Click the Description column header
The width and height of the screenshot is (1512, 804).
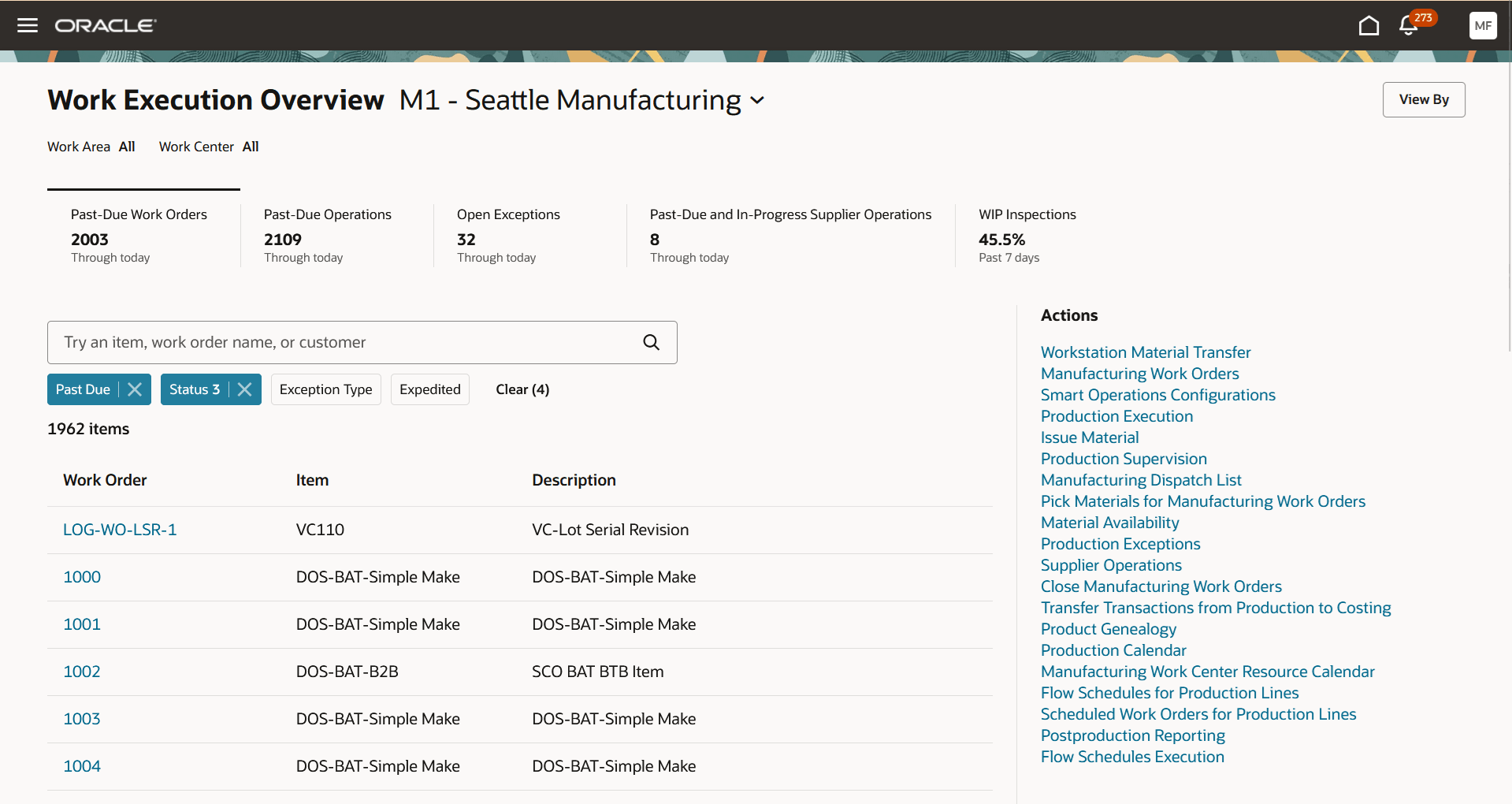(574, 480)
